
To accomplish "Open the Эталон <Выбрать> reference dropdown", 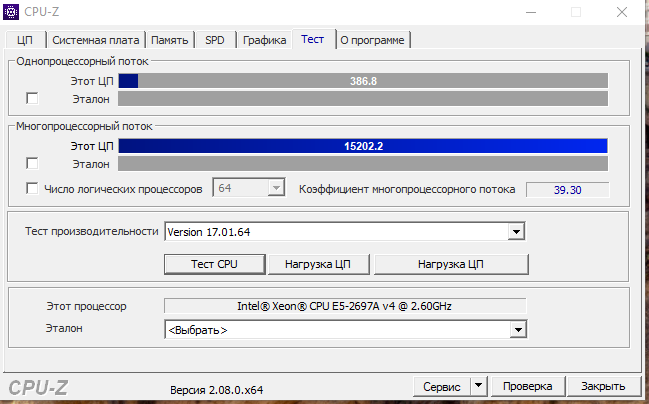I will 518,330.
